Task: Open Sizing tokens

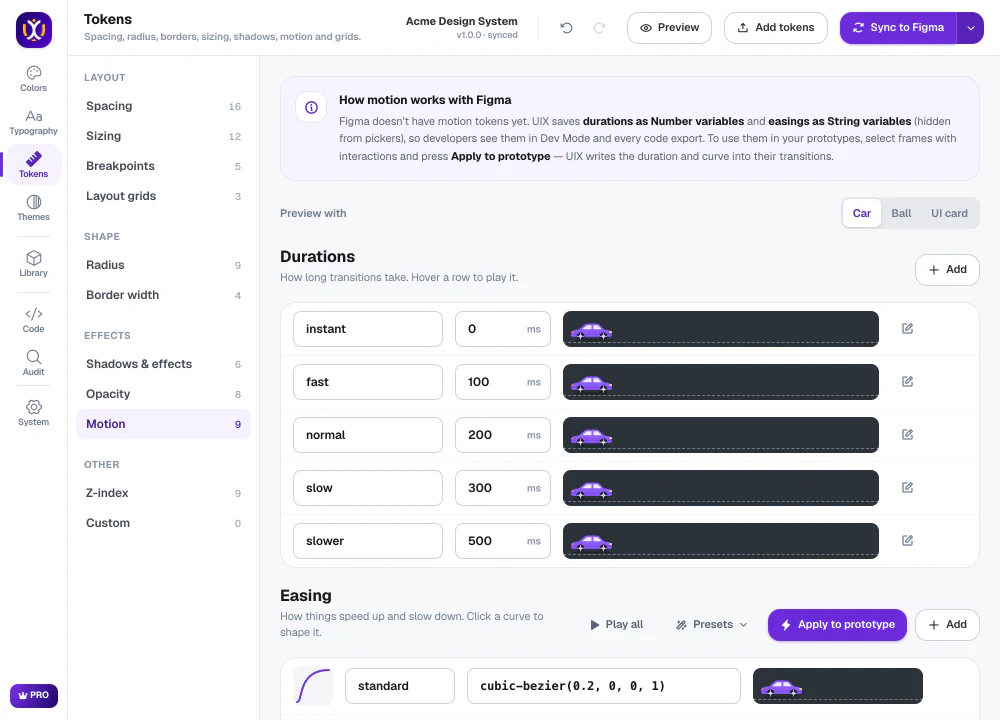Action: pyautogui.click(x=163, y=136)
